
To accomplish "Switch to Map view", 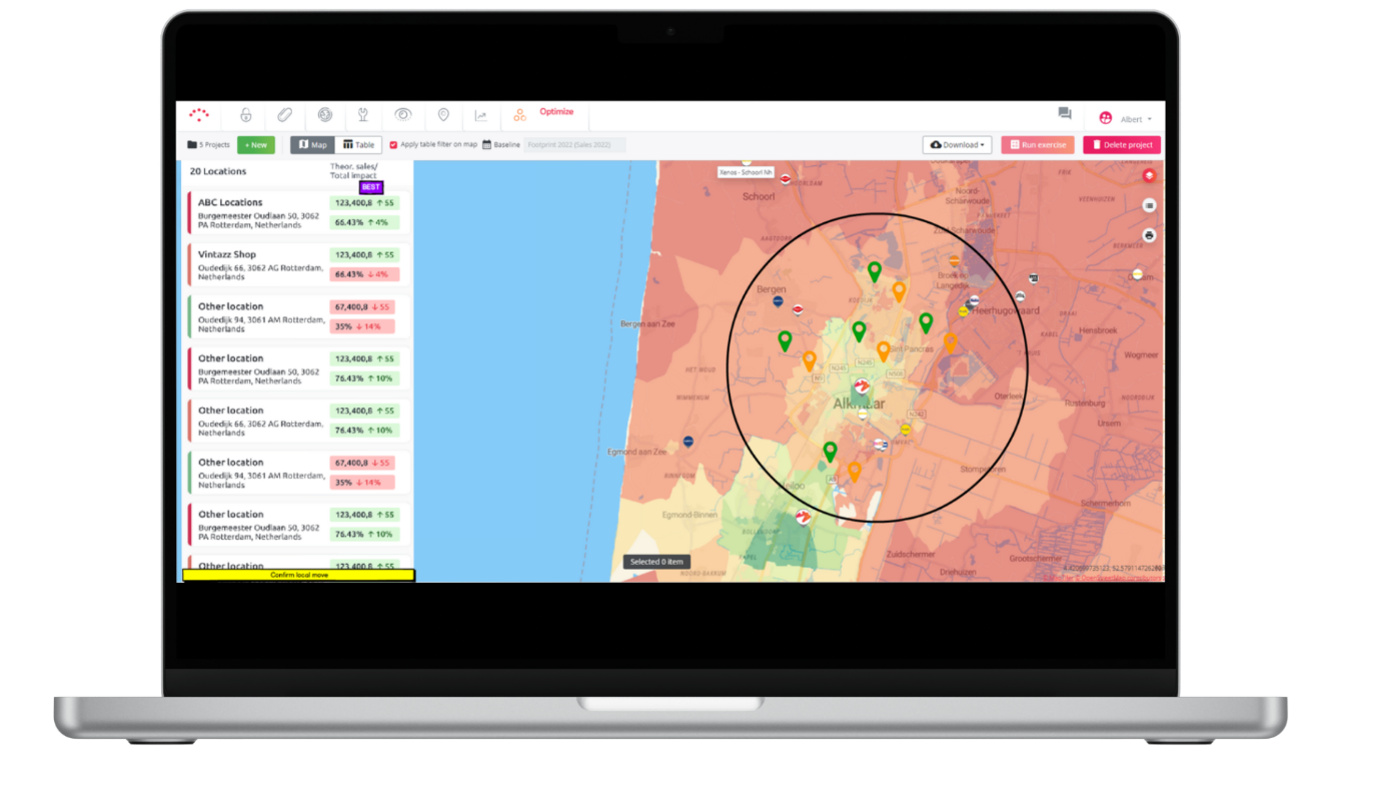I will click(312, 145).
